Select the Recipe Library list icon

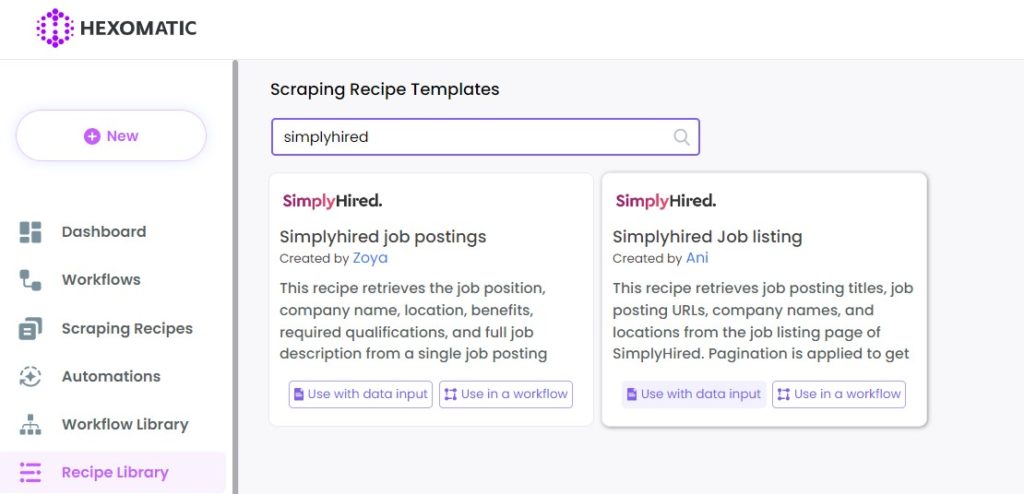30,472
